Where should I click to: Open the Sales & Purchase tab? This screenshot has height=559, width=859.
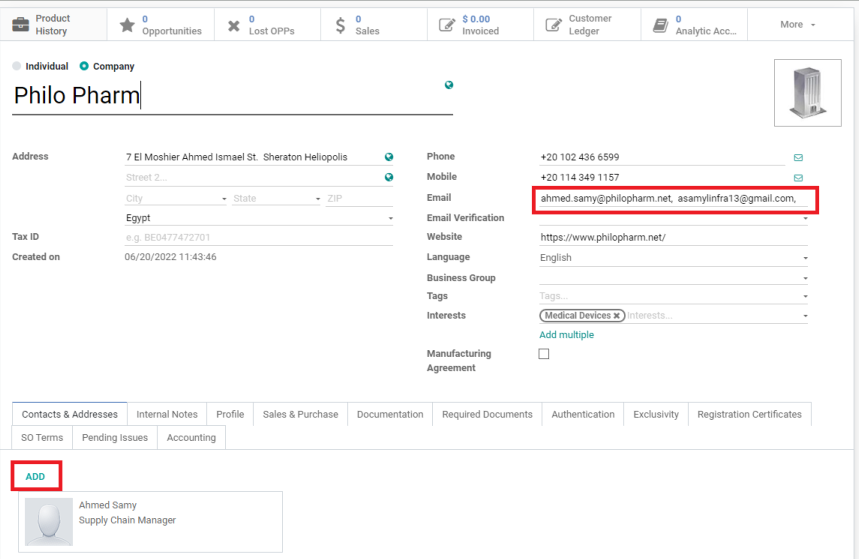pos(300,414)
